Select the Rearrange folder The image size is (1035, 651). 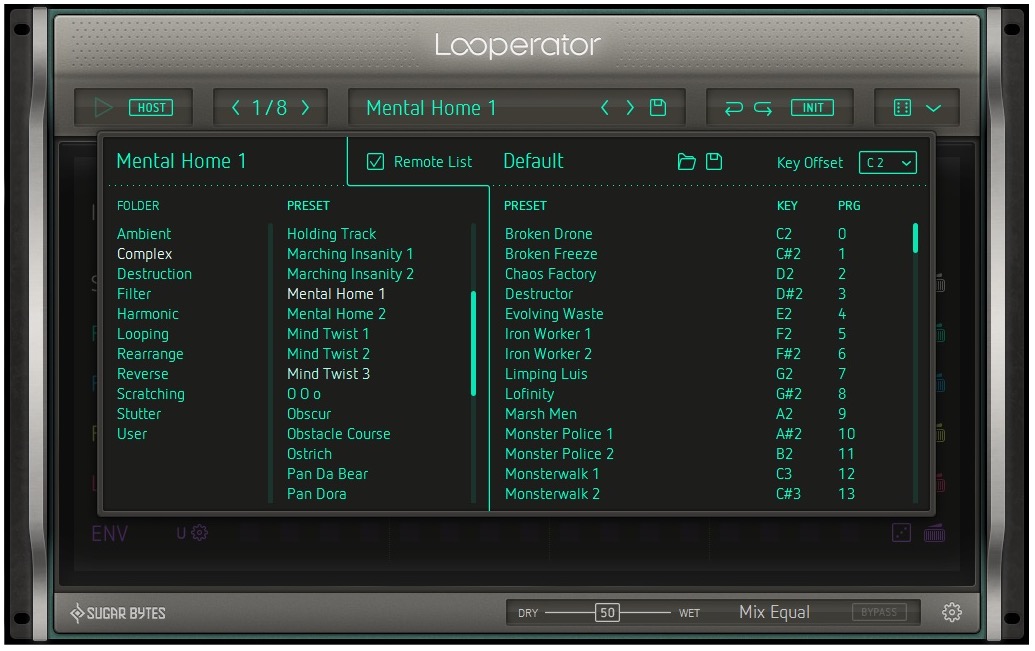[x=150, y=354]
